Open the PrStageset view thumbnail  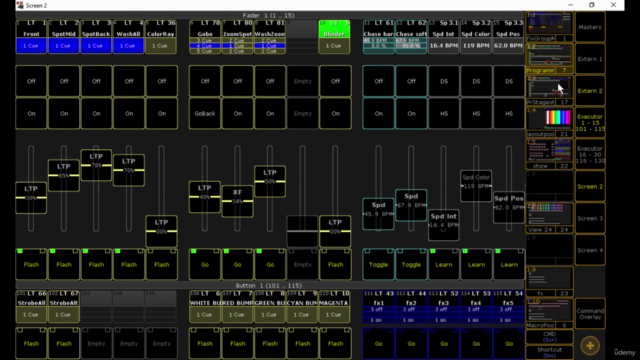coord(549,91)
